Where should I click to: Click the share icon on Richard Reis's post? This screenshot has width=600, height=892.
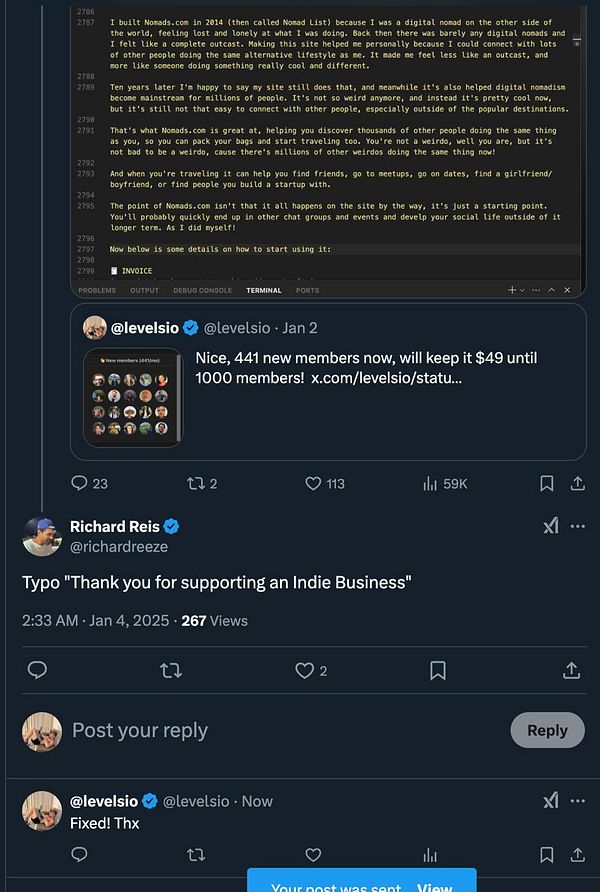click(571, 670)
